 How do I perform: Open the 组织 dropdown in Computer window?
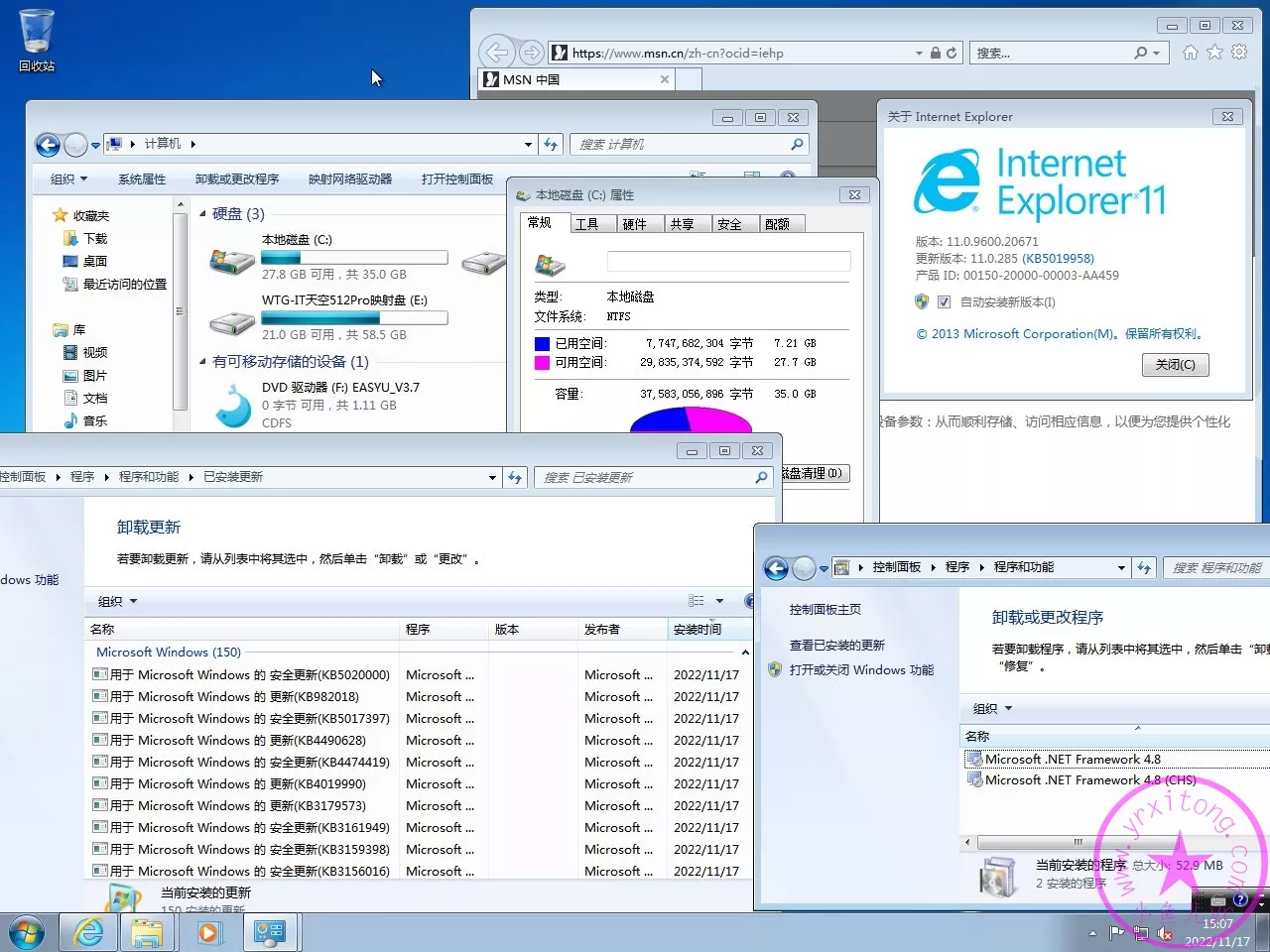coord(68,179)
